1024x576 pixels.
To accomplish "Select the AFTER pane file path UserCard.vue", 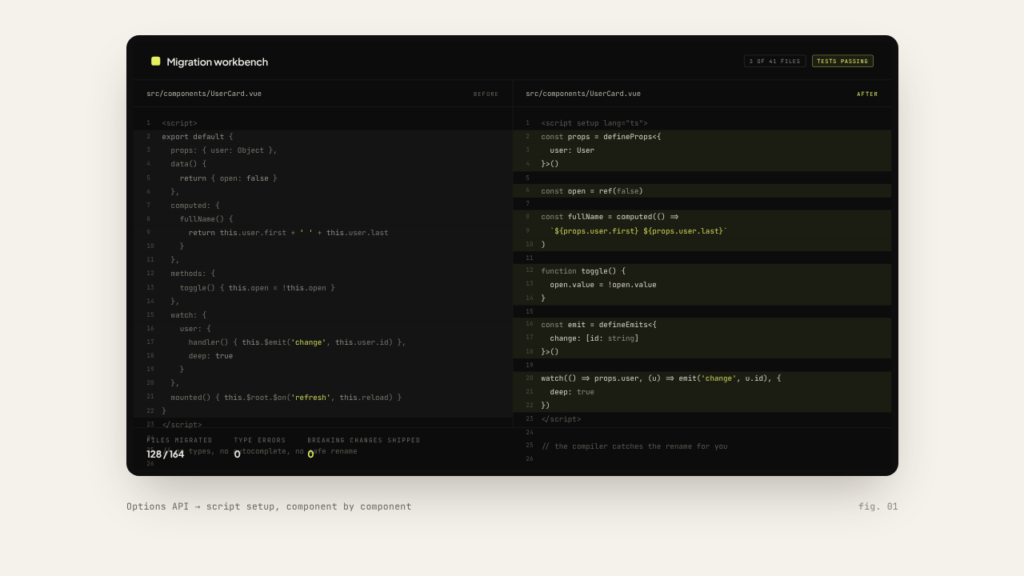I will click(583, 94).
